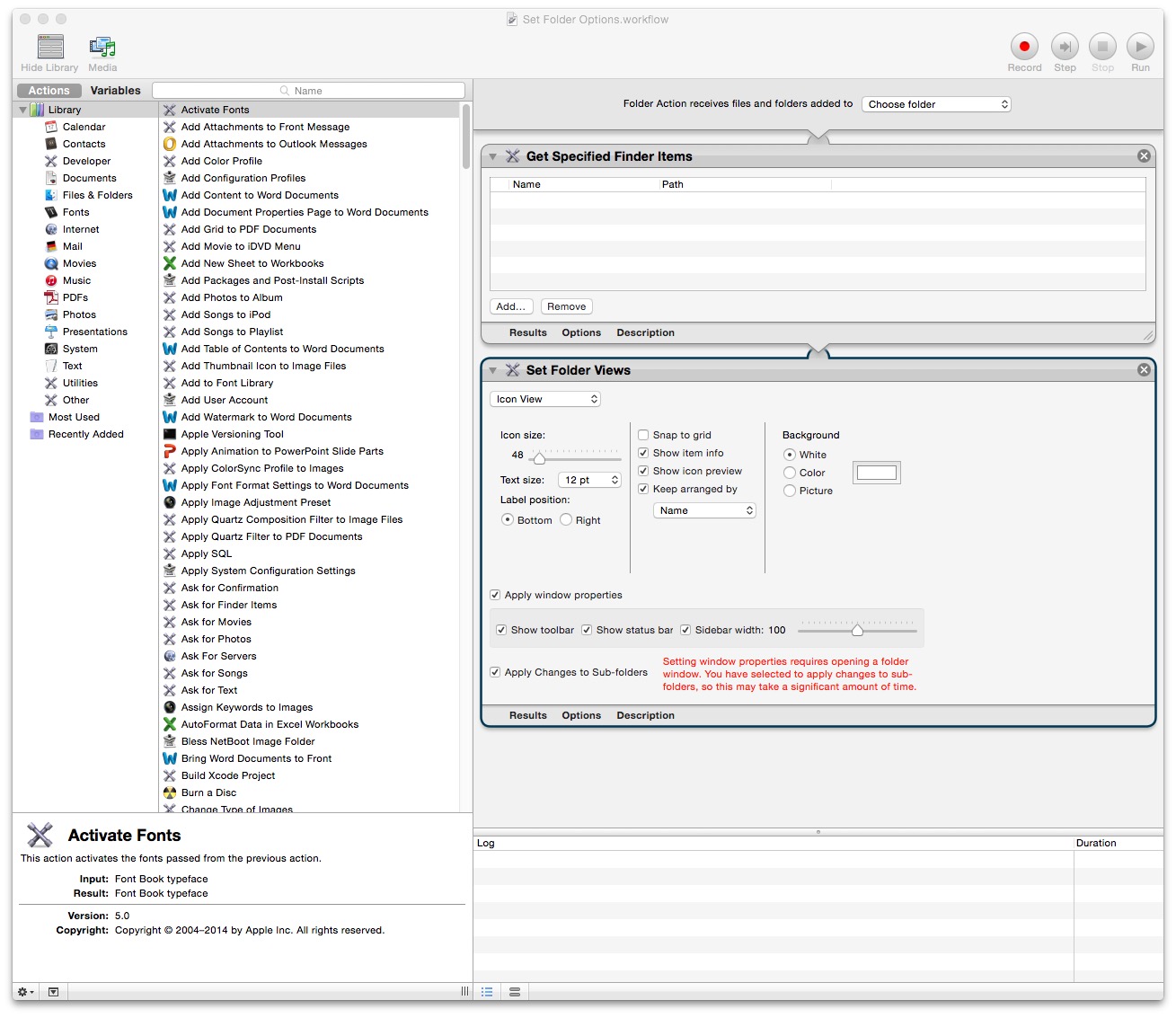This screenshot has height=1018, width=1176.
Task: Switch log to list view icon
Action: (x=487, y=992)
